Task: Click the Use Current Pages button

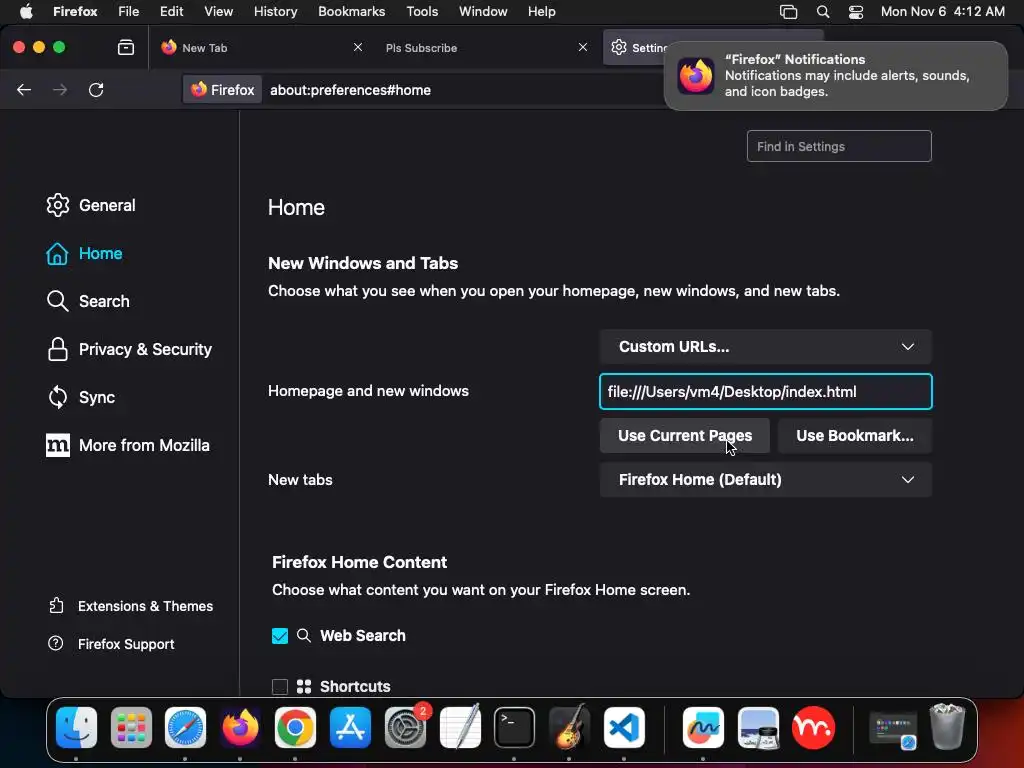Action: tap(685, 436)
